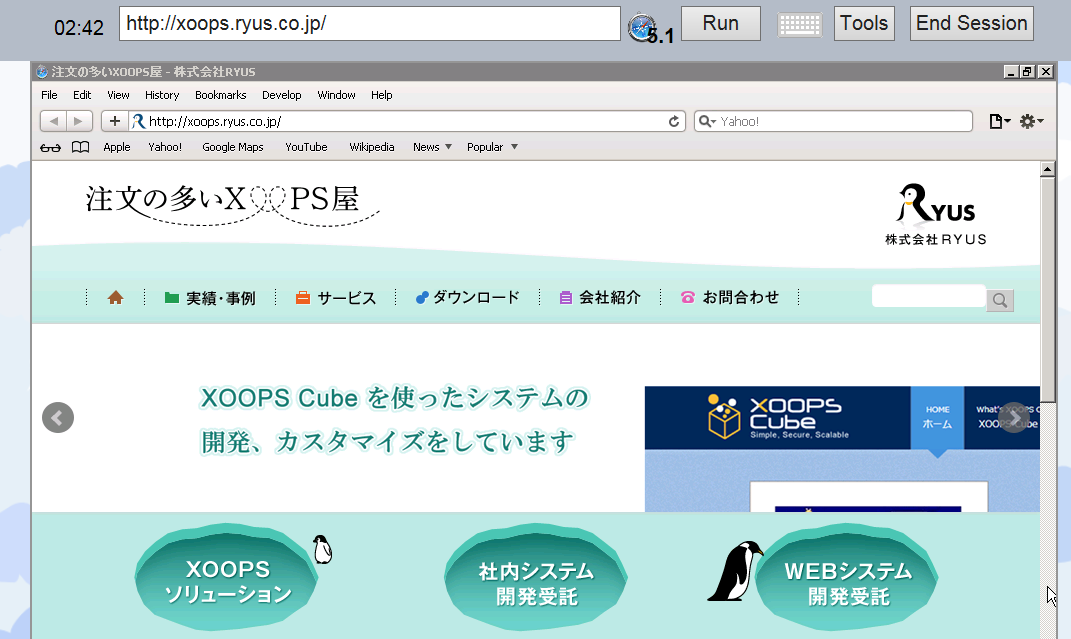Open the Help menu

coord(382,96)
